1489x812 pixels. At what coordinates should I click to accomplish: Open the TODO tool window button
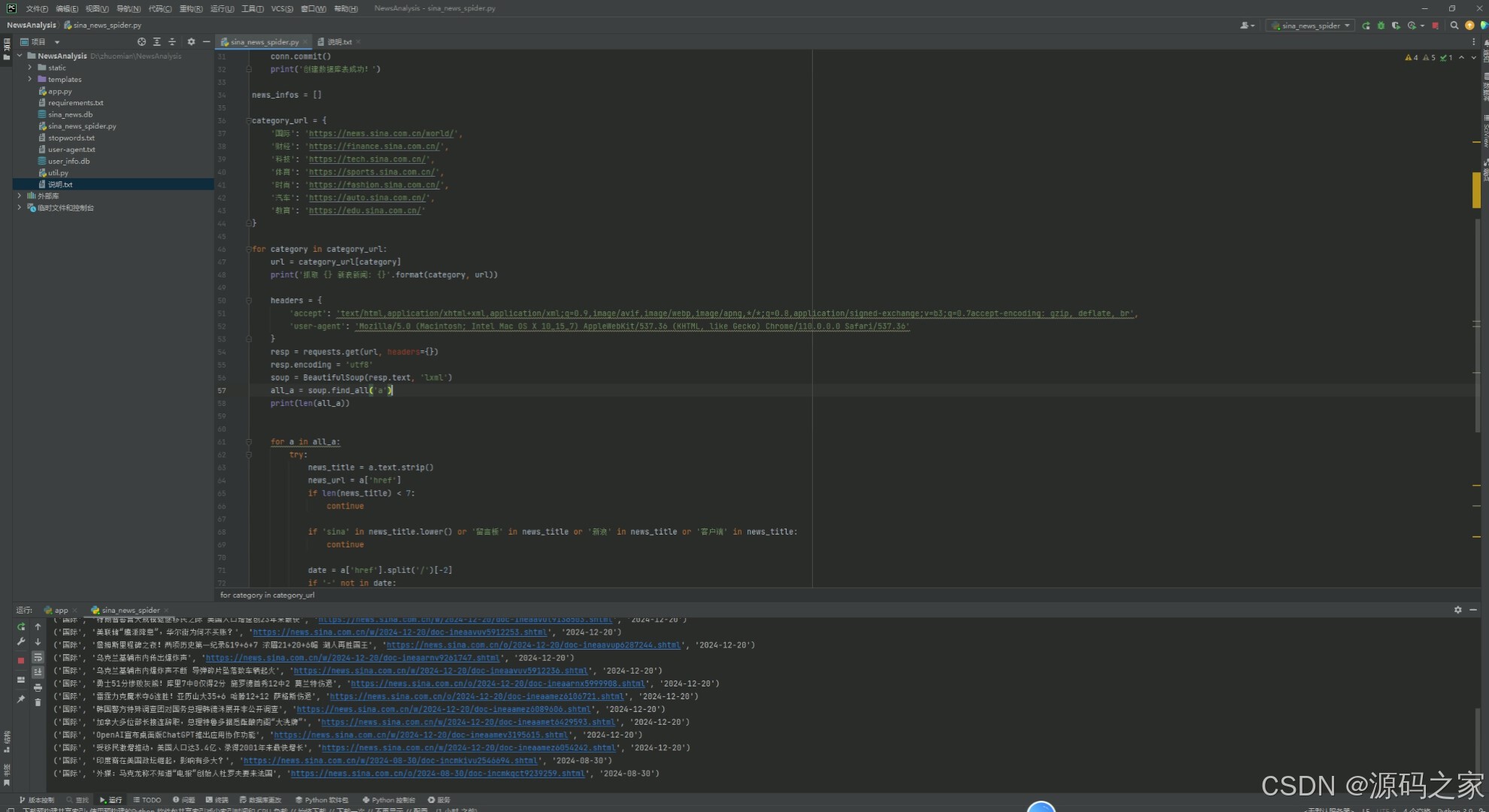[x=147, y=800]
